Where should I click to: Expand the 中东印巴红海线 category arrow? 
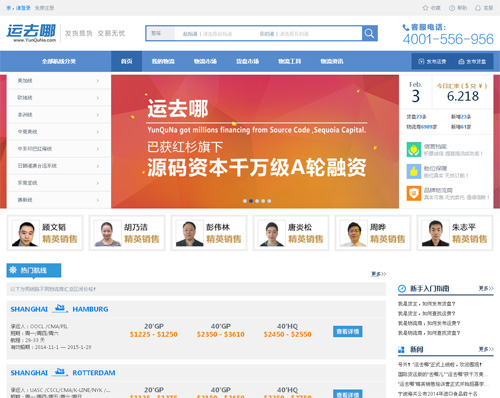click(x=98, y=149)
